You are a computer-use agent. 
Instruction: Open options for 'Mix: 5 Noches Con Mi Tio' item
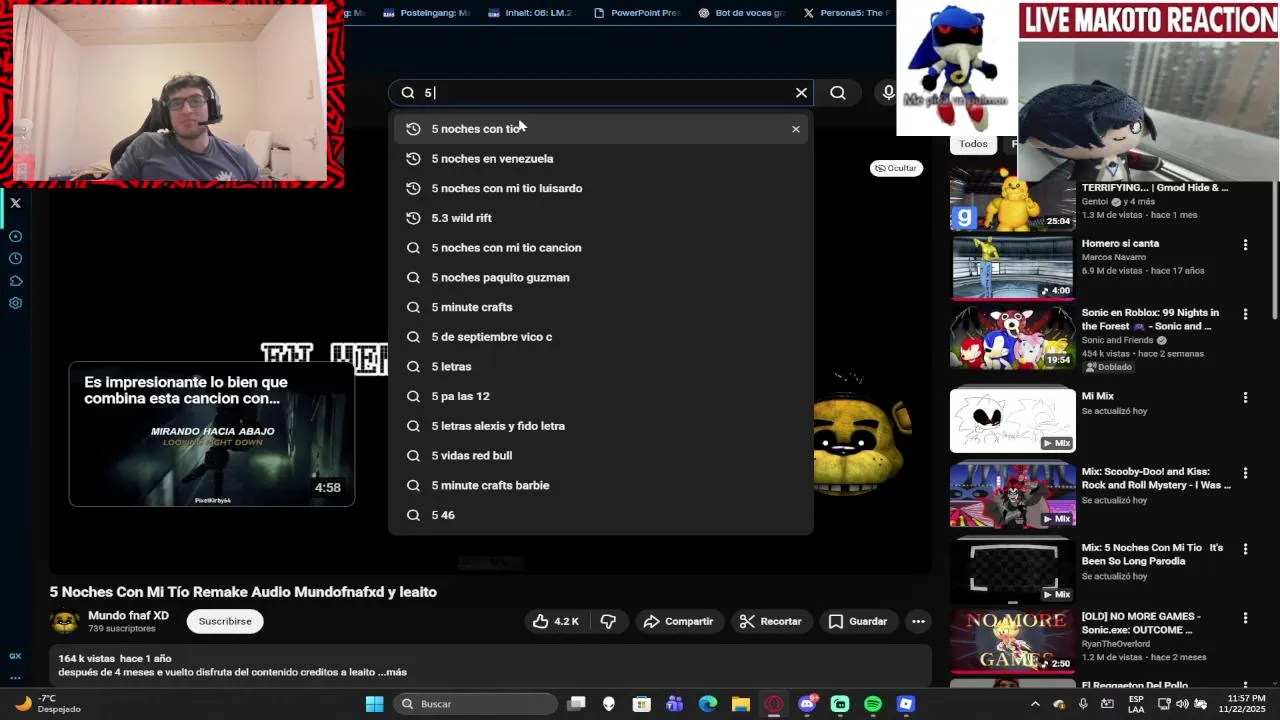1245,549
